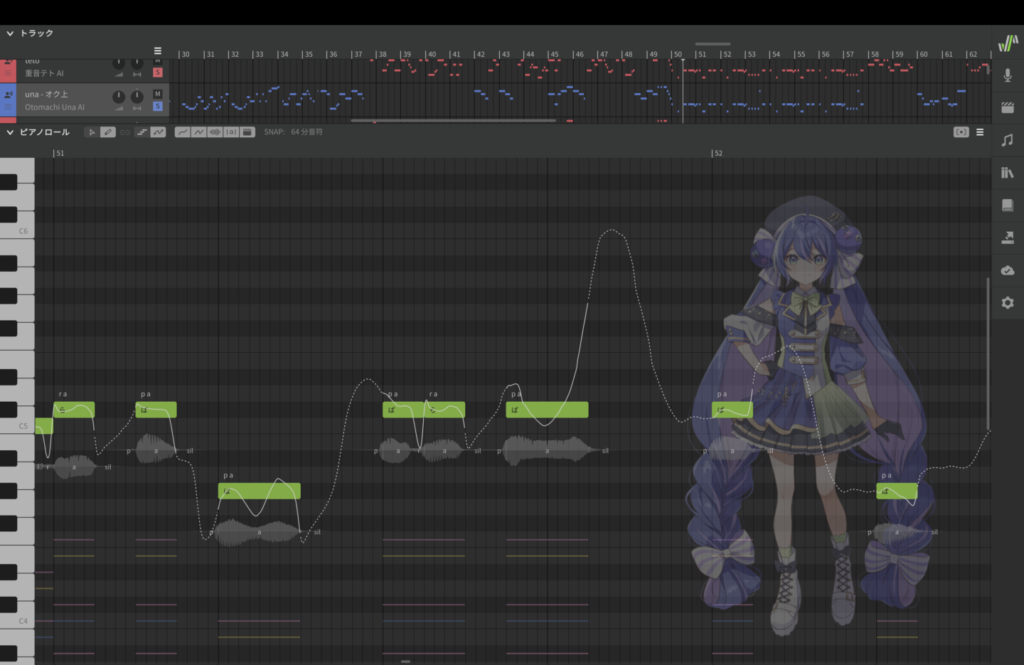Toggle the first curve display button
The image size is (1024, 665).
click(182, 132)
